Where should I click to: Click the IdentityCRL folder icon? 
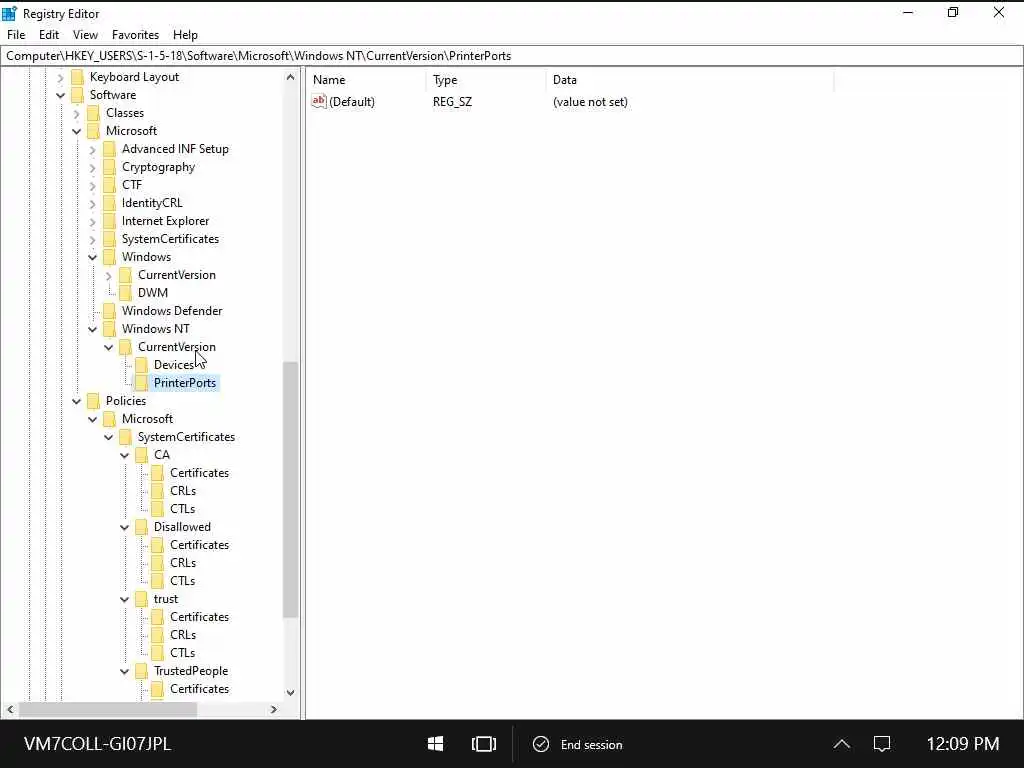[x=109, y=203]
